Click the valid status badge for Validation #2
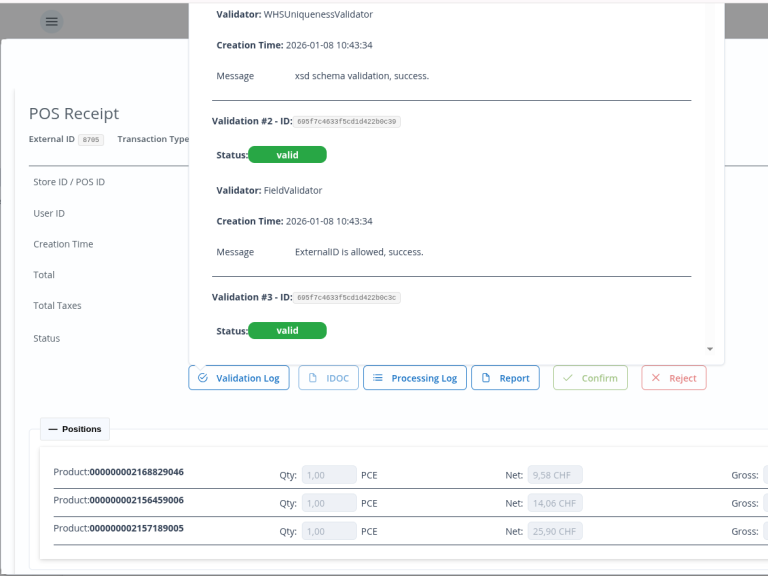Image resolution: width=768 pixels, height=576 pixels. coord(287,155)
